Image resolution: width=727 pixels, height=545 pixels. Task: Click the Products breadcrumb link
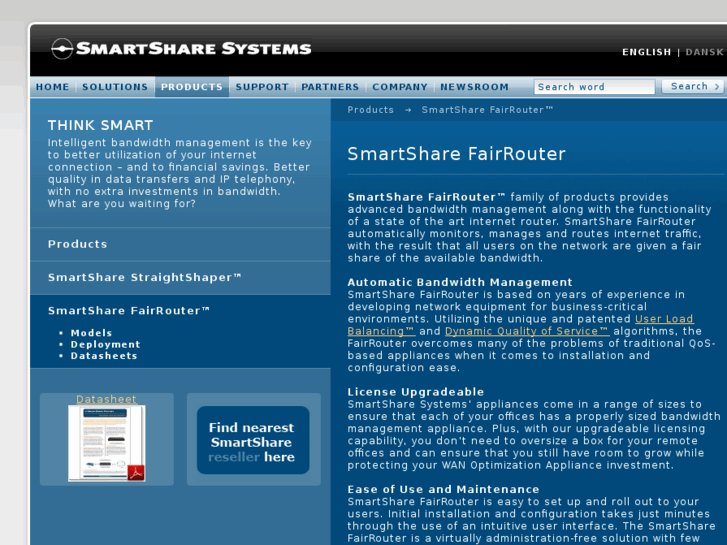coord(370,110)
